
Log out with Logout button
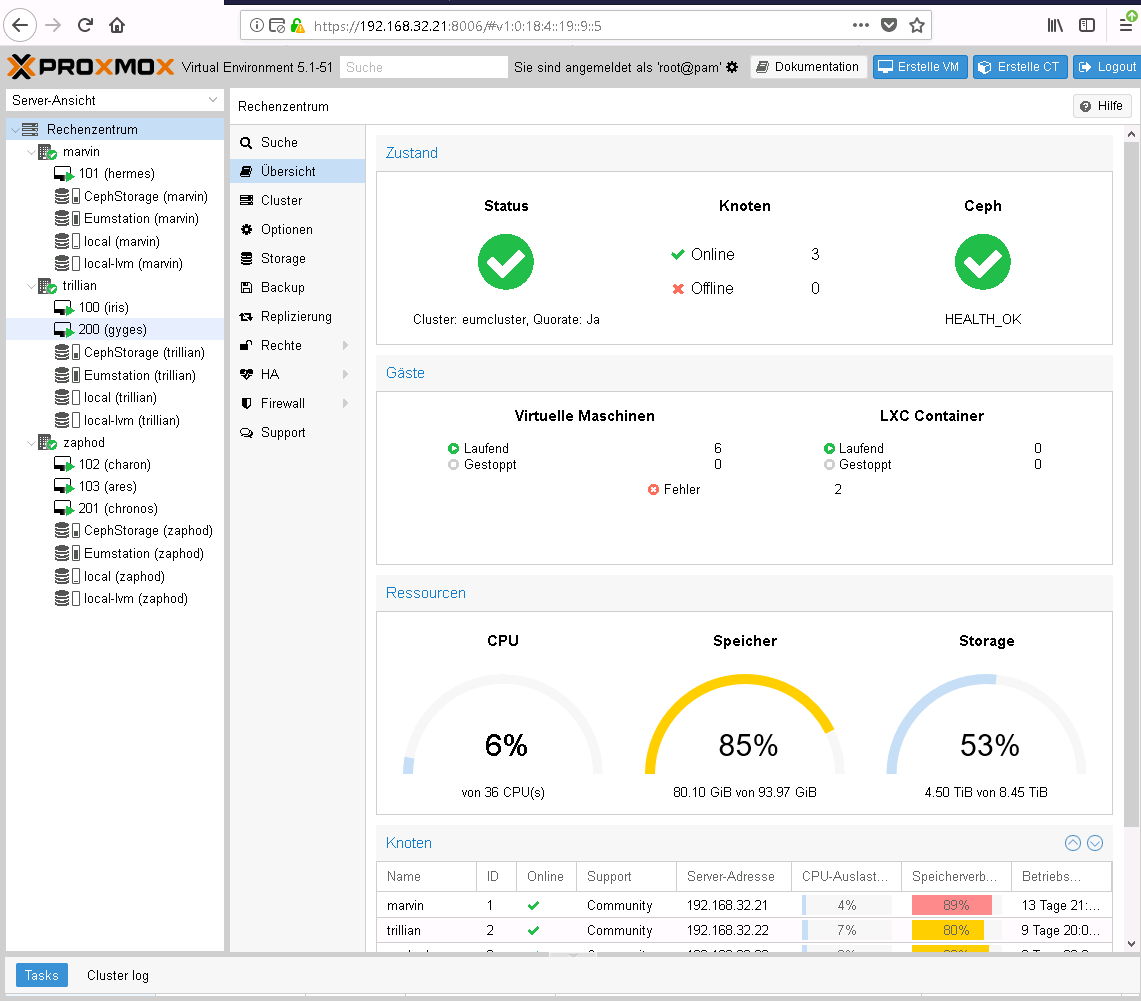(1106, 67)
